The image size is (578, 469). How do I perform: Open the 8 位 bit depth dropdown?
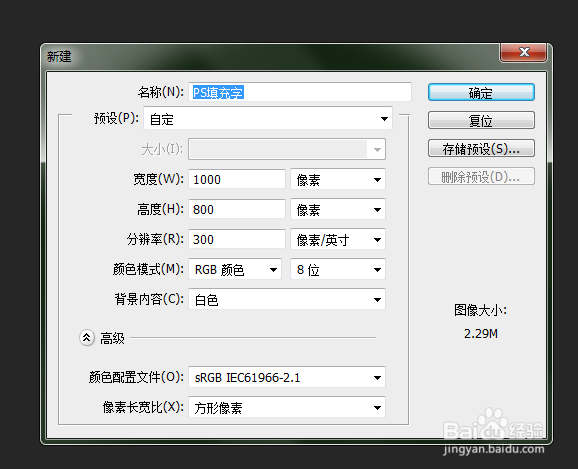(x=338, y=270)
